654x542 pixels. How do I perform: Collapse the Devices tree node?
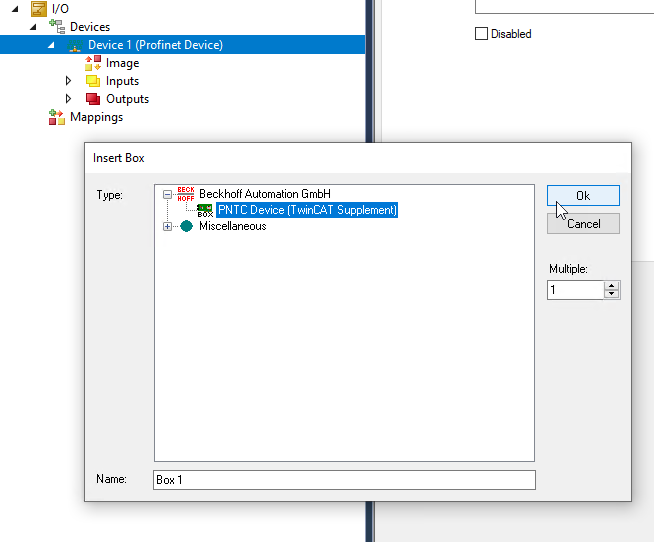(x=33, y=27)
